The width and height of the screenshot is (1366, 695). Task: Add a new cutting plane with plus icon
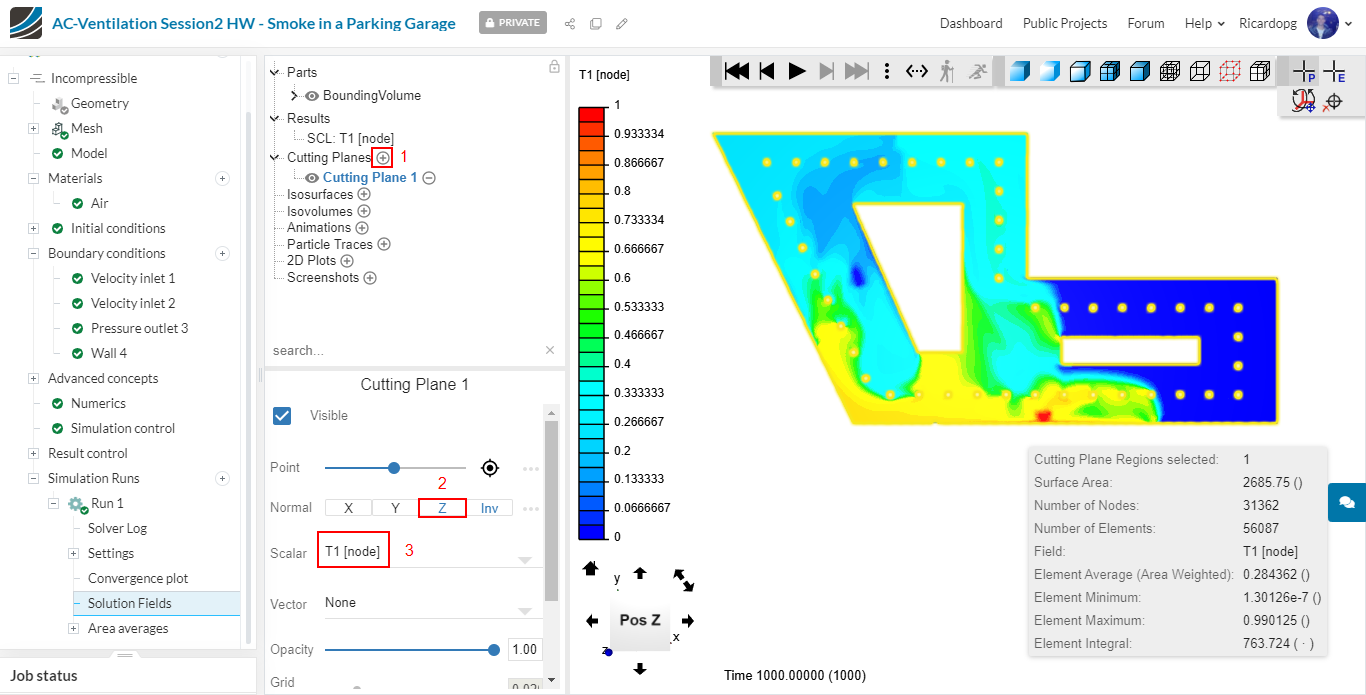click(382, 157)
